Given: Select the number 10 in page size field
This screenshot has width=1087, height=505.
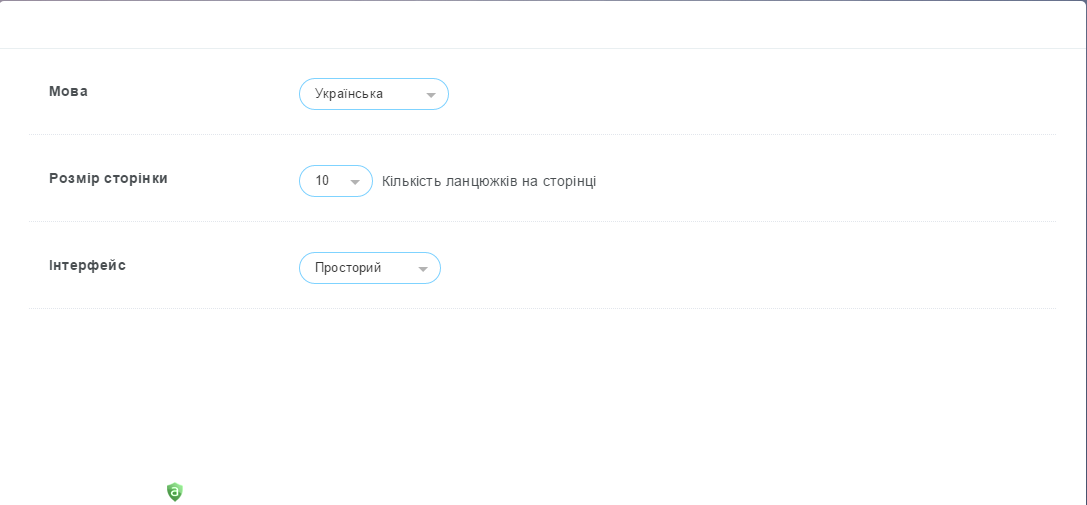Looking at the screenshot, I should point(322,181).
